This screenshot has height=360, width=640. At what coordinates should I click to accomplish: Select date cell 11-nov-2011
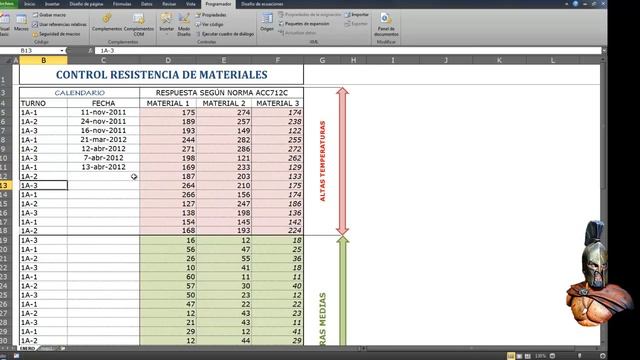tap(103, 112)
